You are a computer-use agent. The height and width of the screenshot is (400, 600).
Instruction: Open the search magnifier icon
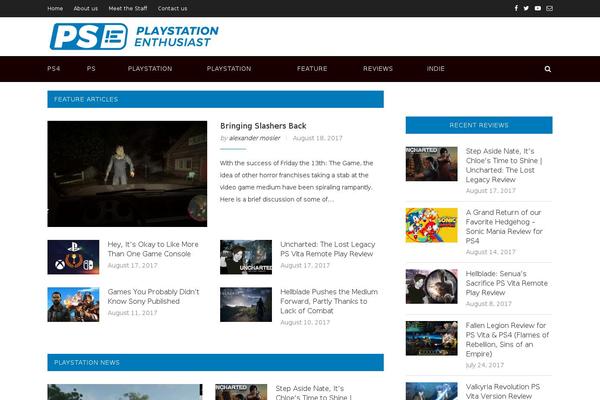point(548,69)
